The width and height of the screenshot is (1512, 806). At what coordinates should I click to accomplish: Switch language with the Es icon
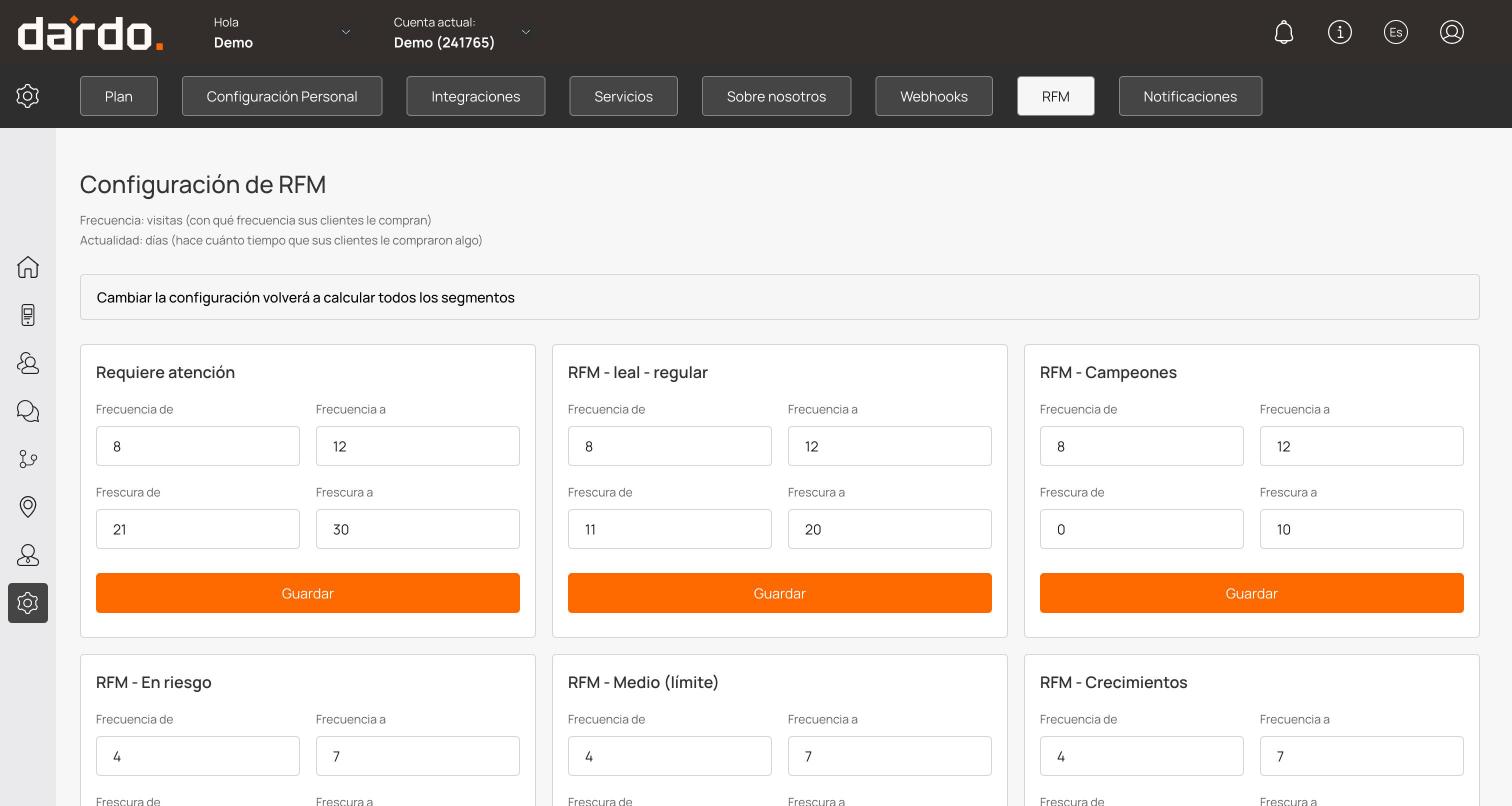click(1396, 32)
